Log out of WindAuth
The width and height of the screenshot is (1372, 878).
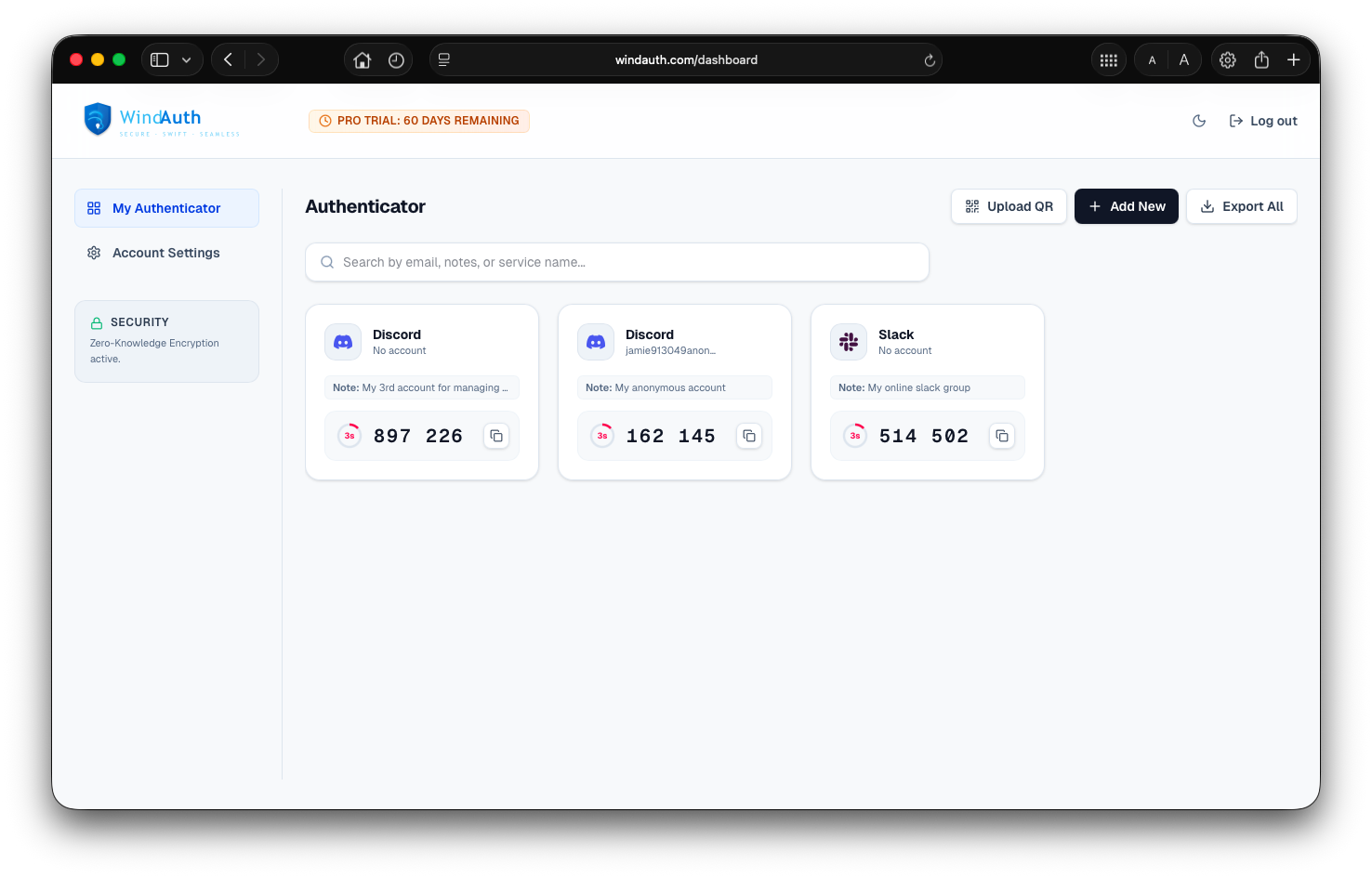[1263, 120]
